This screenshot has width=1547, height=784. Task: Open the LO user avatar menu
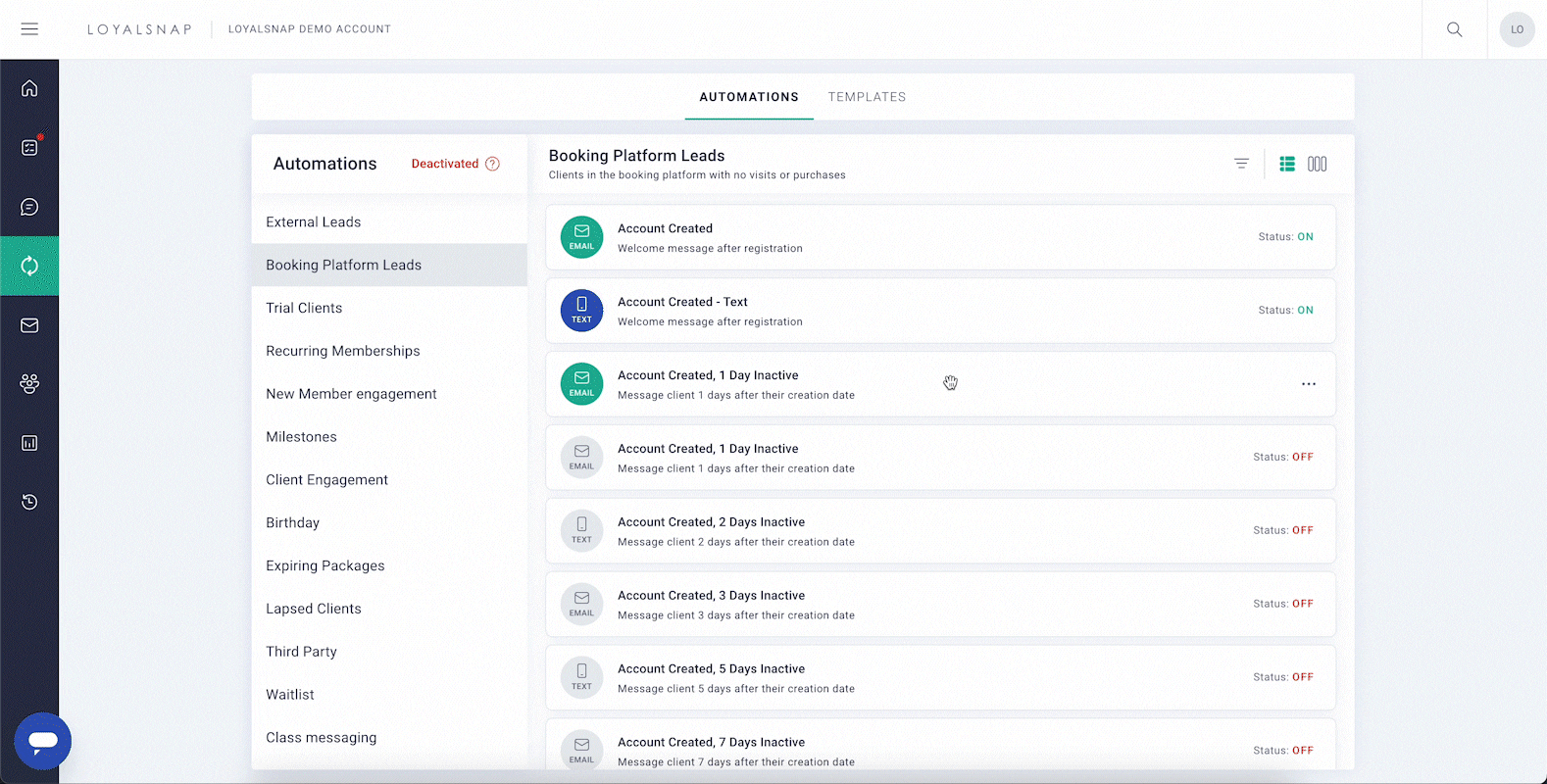(1517, 29)
